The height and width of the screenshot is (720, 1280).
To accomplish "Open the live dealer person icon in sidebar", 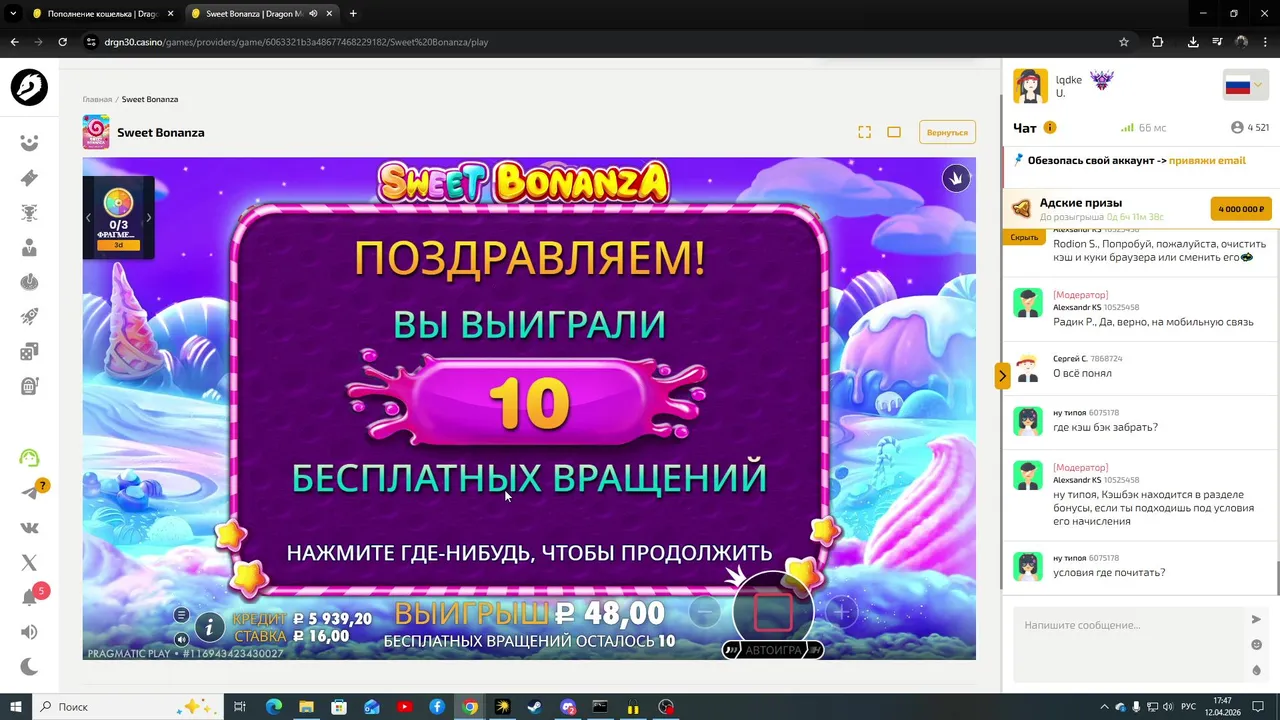I will point(29,247).
